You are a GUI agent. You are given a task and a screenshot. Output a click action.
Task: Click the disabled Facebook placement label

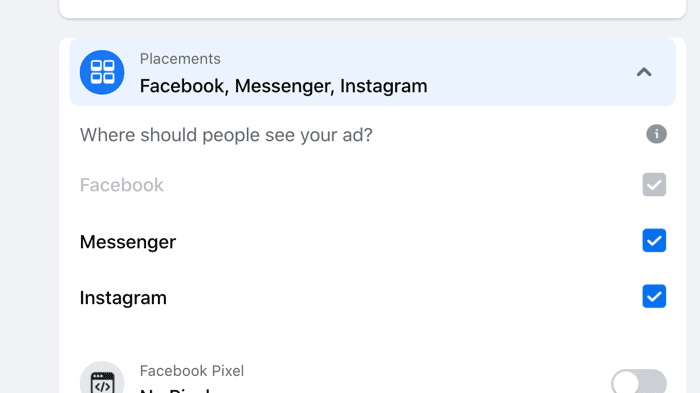pos(121,185)
